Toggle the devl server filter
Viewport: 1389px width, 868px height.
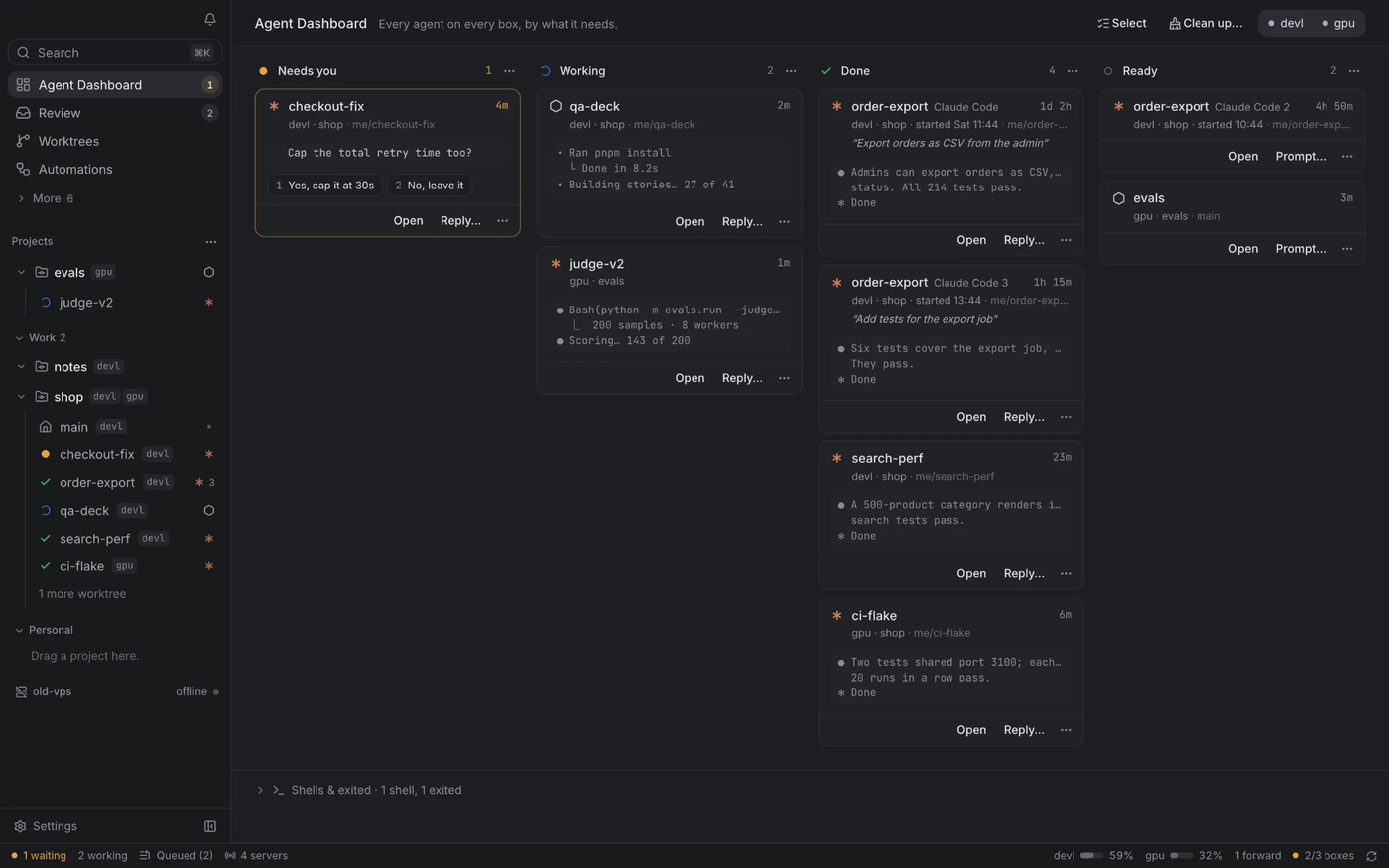1286,23
